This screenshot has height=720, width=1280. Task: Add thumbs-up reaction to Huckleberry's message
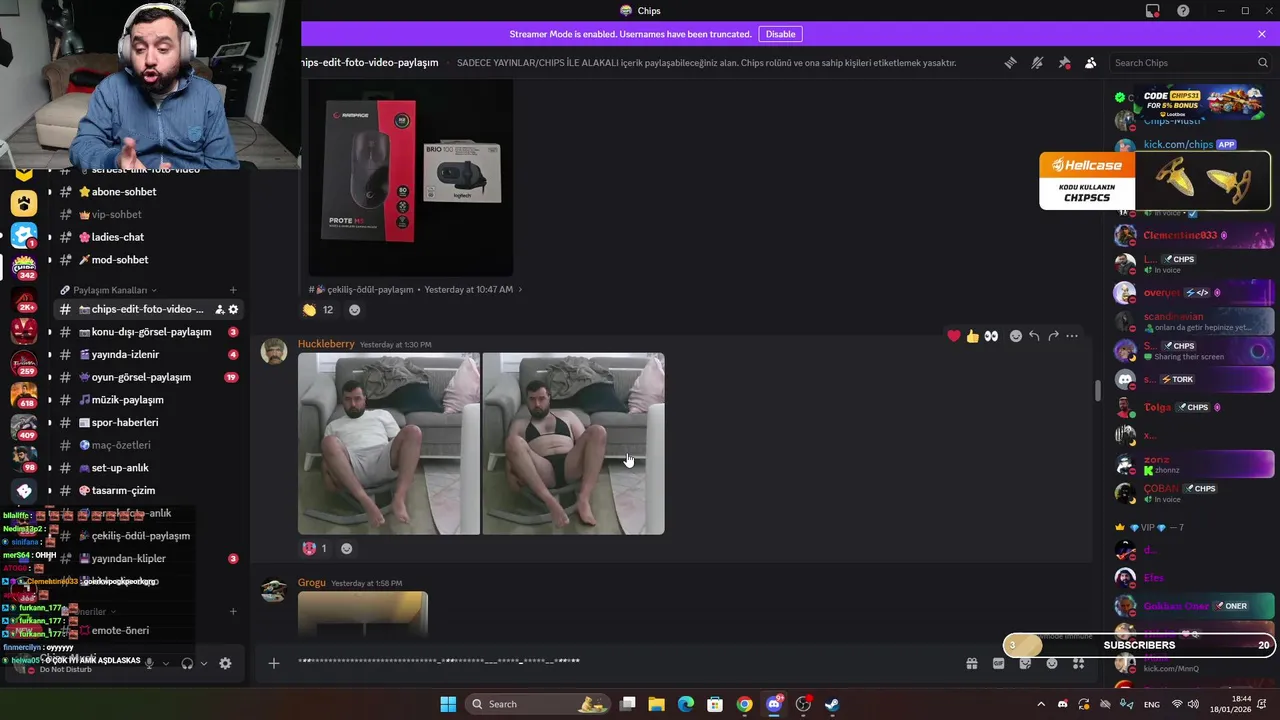tap(973, 336)
